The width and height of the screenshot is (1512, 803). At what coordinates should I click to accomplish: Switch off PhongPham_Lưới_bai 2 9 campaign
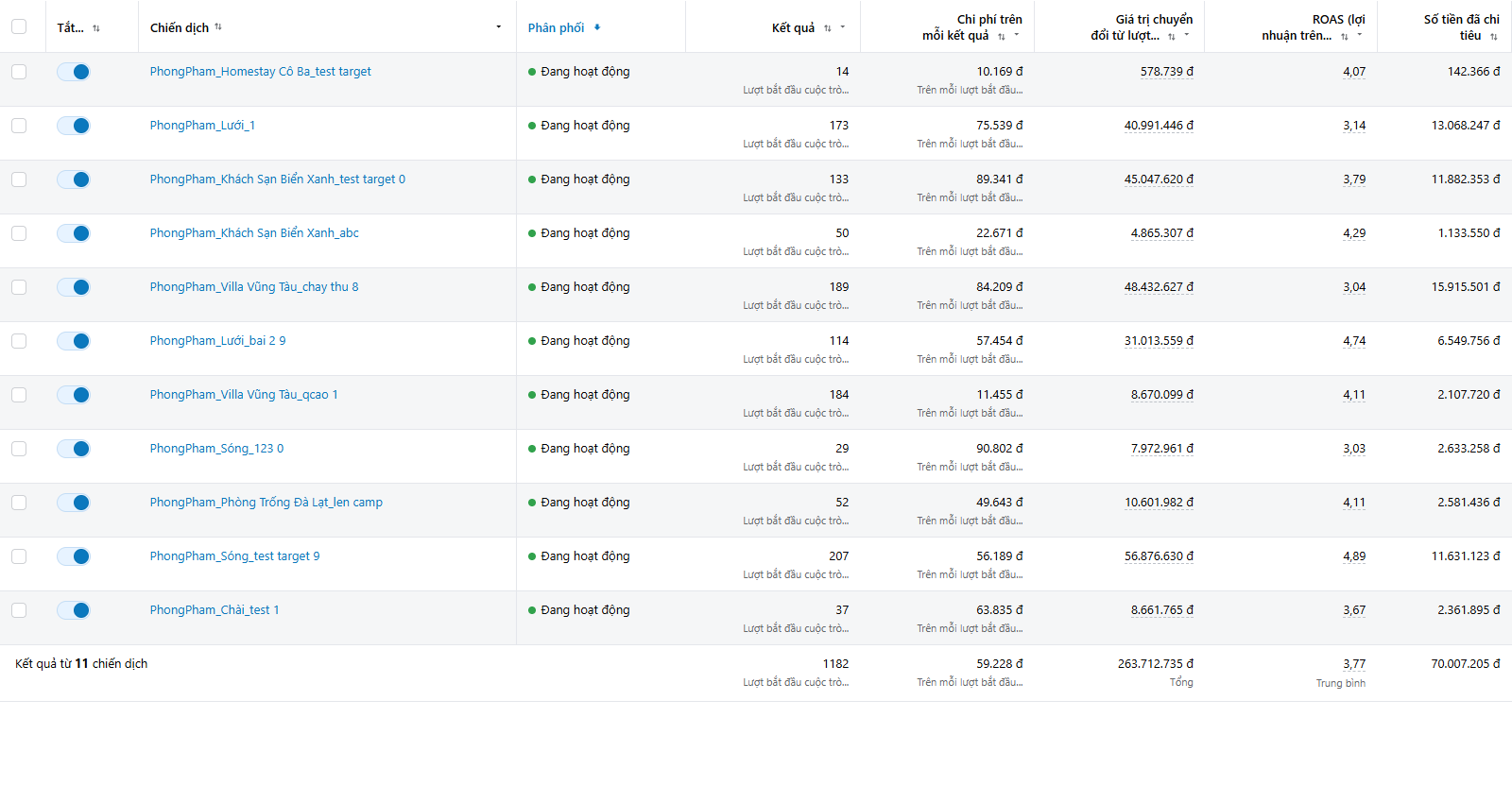click(74, 341)
